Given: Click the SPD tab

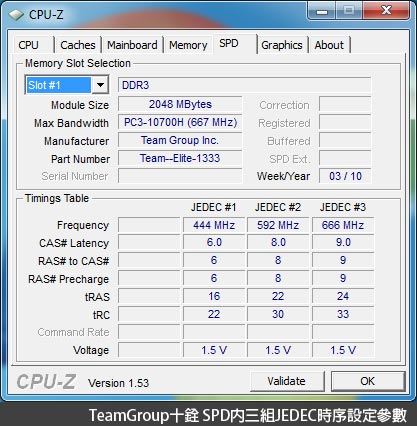Looking at the screenshot, I should coord(235,43).
